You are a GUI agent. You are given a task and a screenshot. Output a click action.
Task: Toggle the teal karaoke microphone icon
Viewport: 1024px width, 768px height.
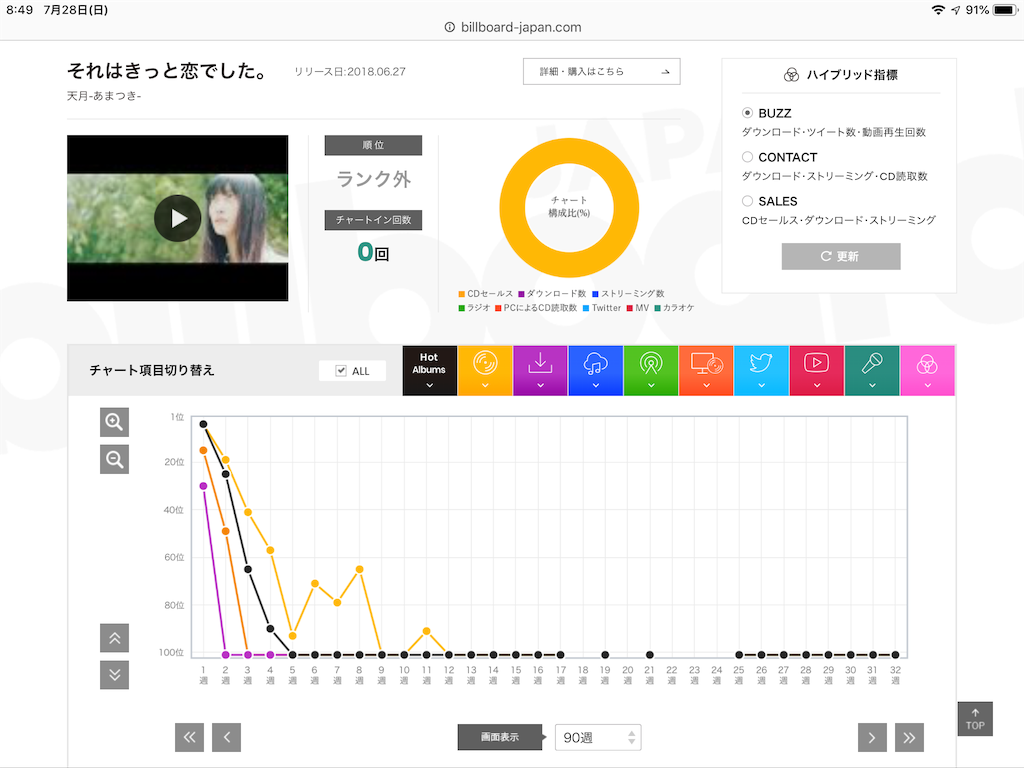[x=872, y=370]
